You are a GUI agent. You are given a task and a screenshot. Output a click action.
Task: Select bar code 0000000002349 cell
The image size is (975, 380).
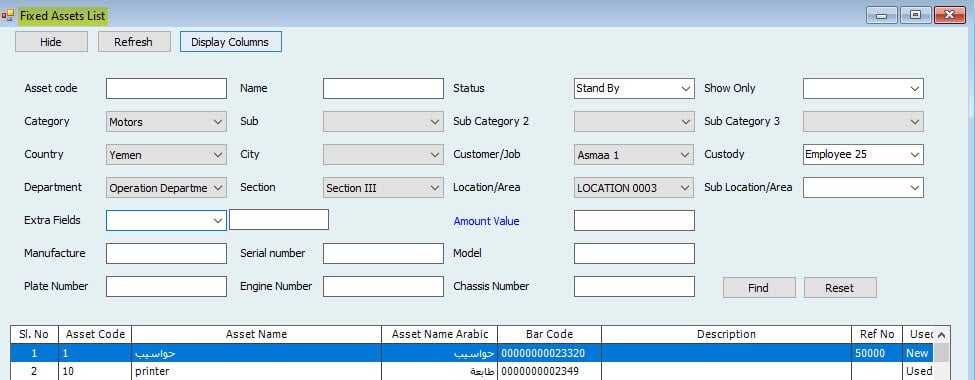click(x=550, y=371)
